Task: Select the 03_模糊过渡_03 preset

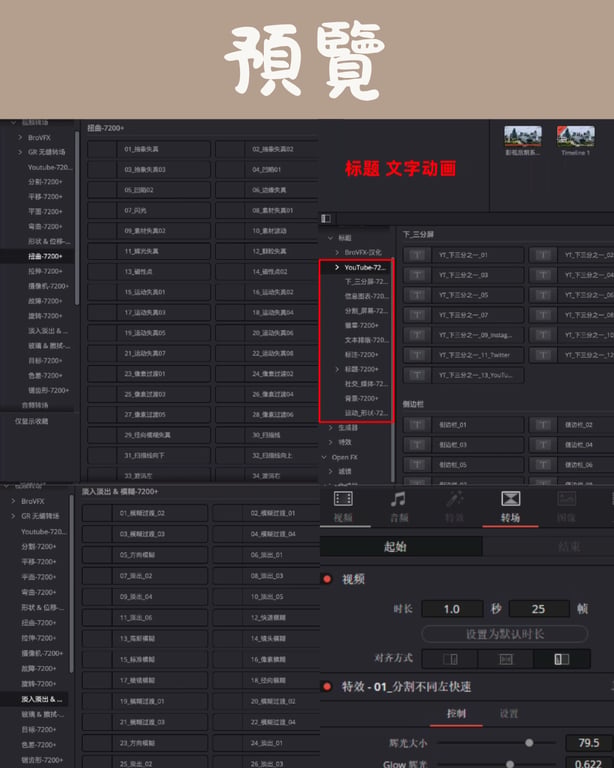Action: (x=145, y=533)
